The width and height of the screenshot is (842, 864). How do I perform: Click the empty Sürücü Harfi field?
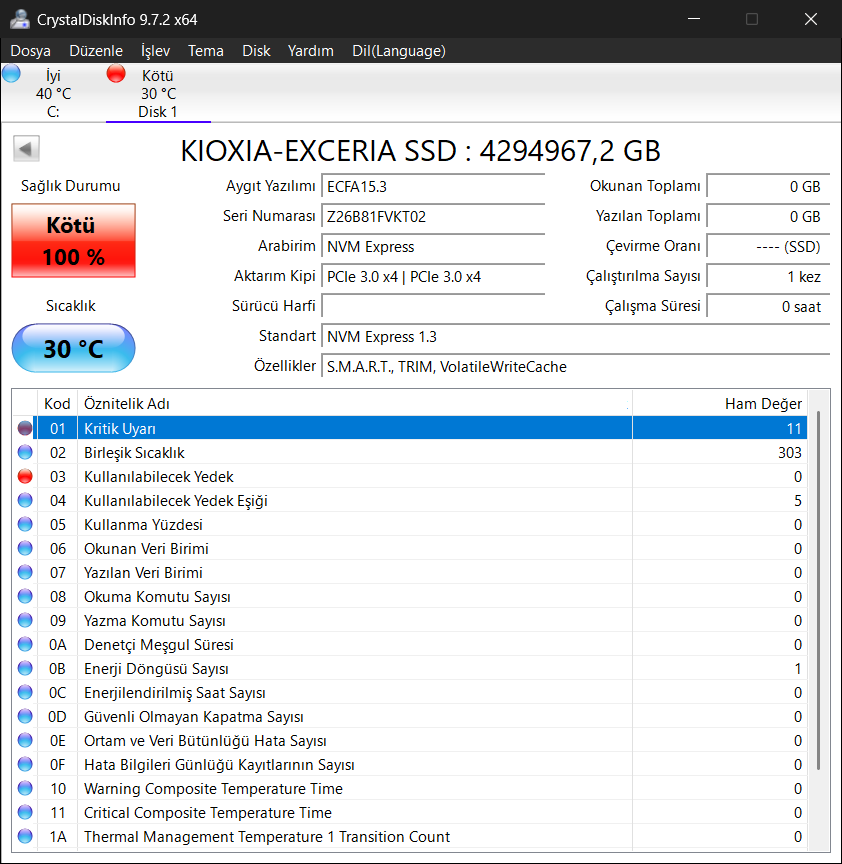tap(433, 306)
